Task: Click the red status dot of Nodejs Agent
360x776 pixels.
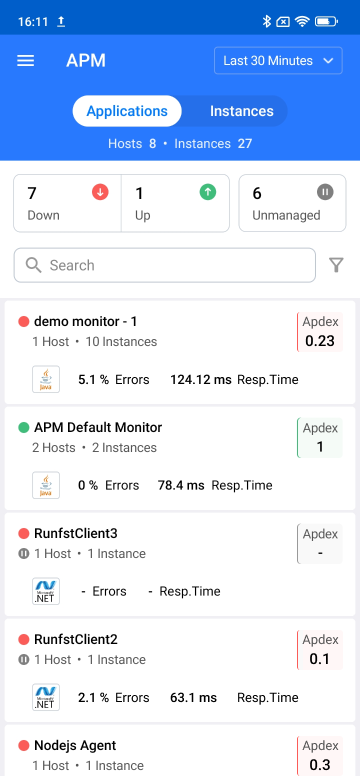Action: [24, 745]
